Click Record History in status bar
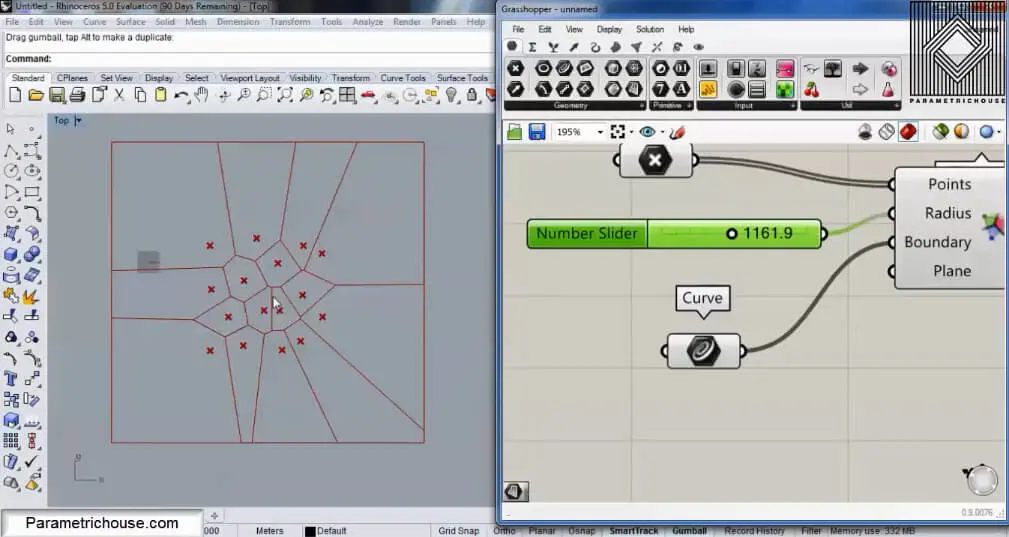This screenshot has width=1009, height=537. coord(754,531)
